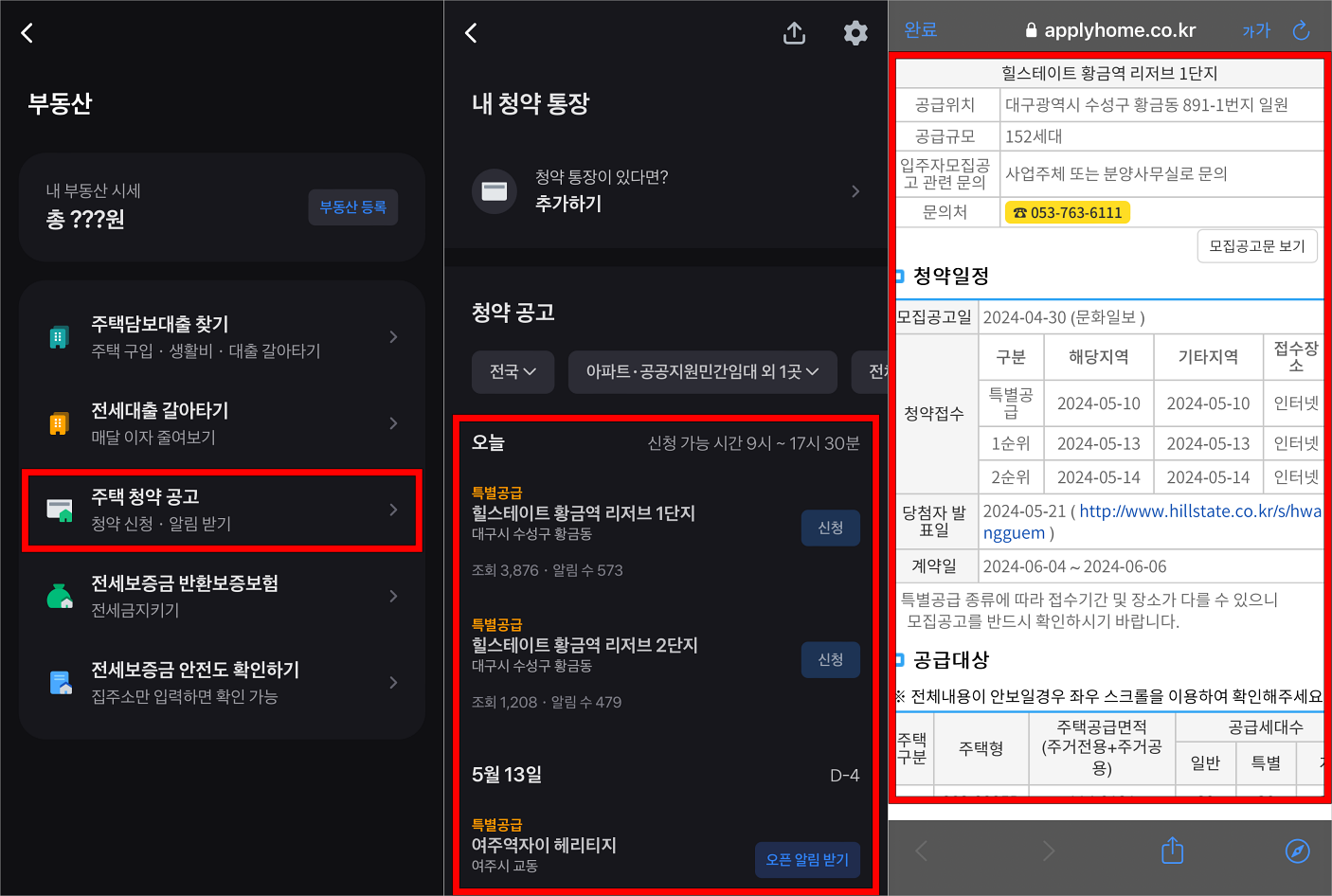Image resolution: width=1332 pixels, height=896 pixels.
Task: Open 전세대출 갈아타기 chevron
Action: tap(393, 423)
